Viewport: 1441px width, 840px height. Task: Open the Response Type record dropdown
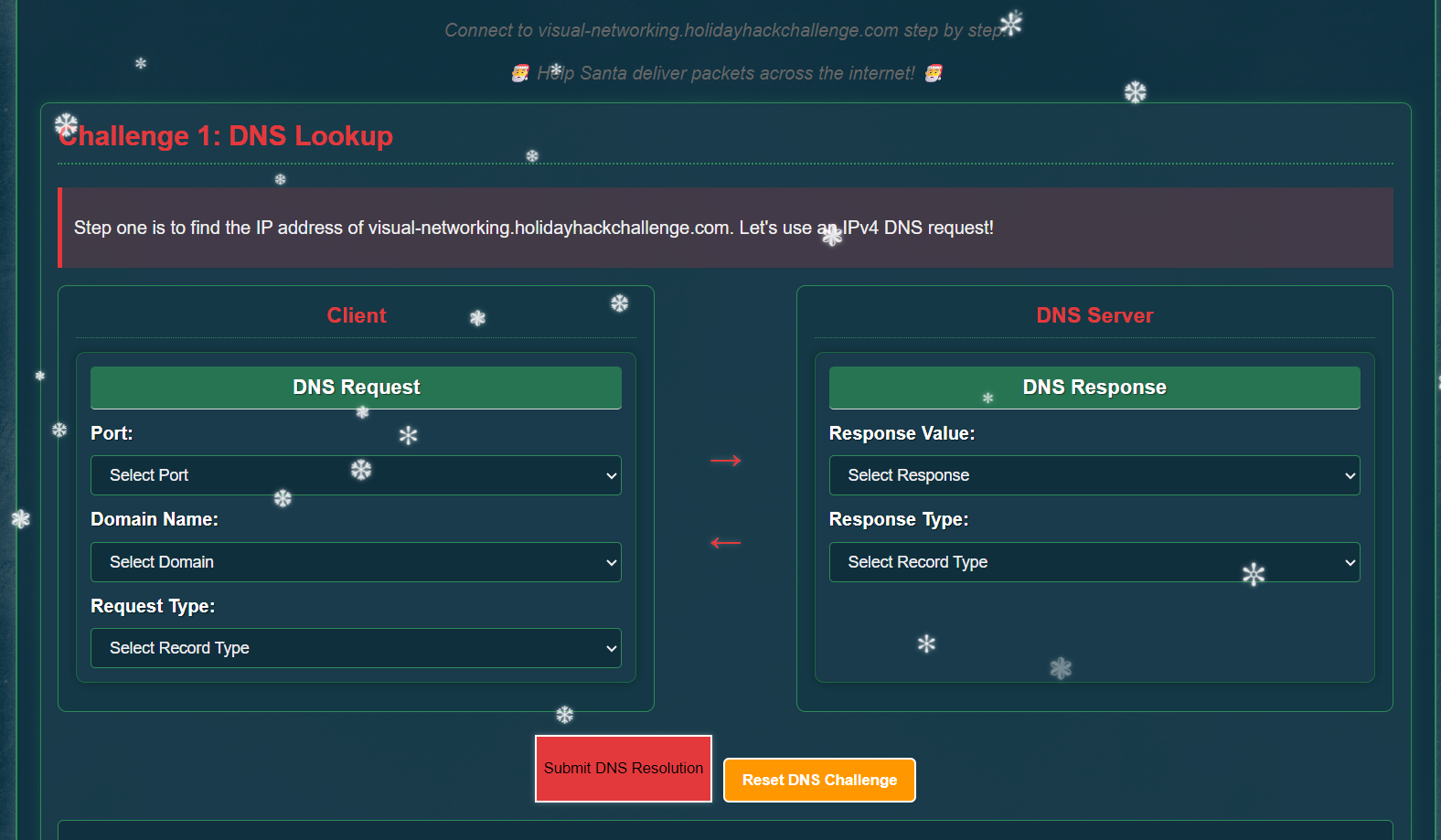[1094, 562]
